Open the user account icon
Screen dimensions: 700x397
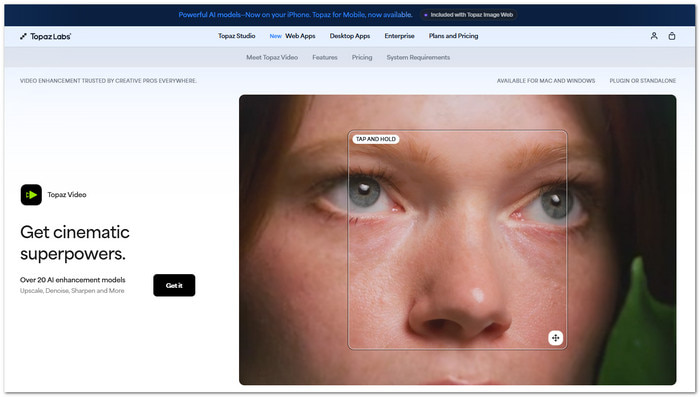pyautogui.click(x=654, y=36)
